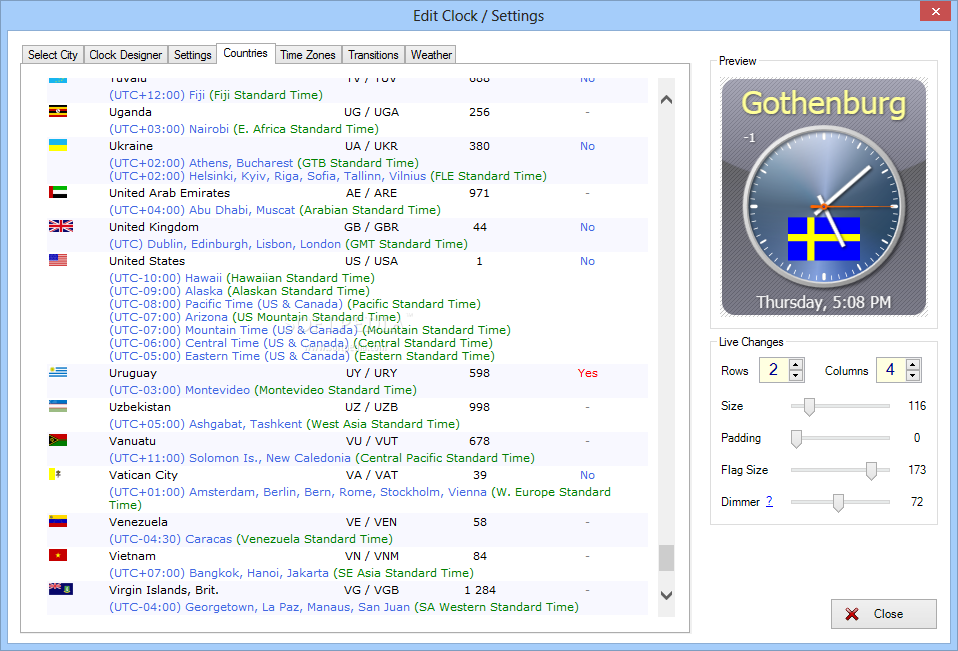Click the Flag Size slider handle

point(871,471)
